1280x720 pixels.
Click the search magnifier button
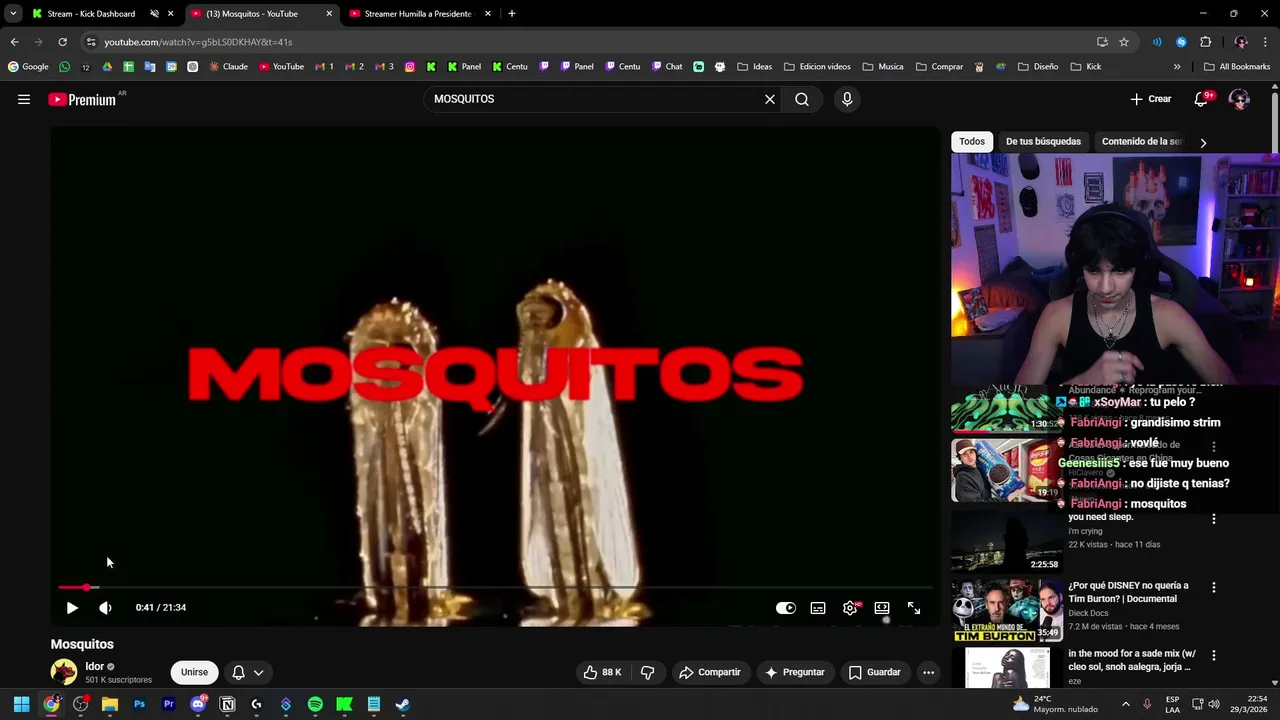(802, 99)
